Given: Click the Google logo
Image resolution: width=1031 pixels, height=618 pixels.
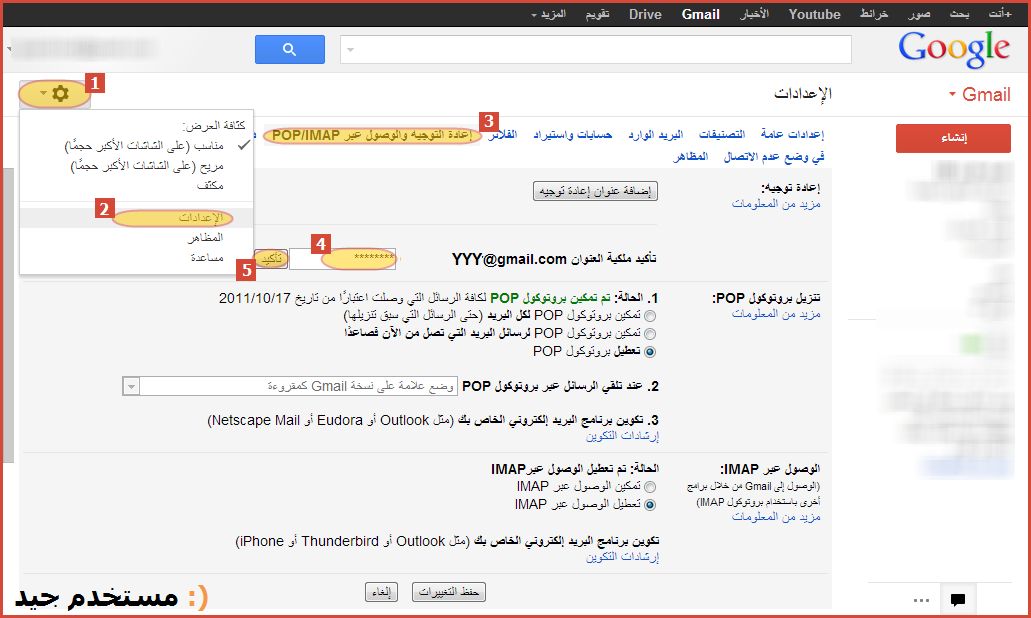Looking at the screenshot, I should click(x=953, y=49).
